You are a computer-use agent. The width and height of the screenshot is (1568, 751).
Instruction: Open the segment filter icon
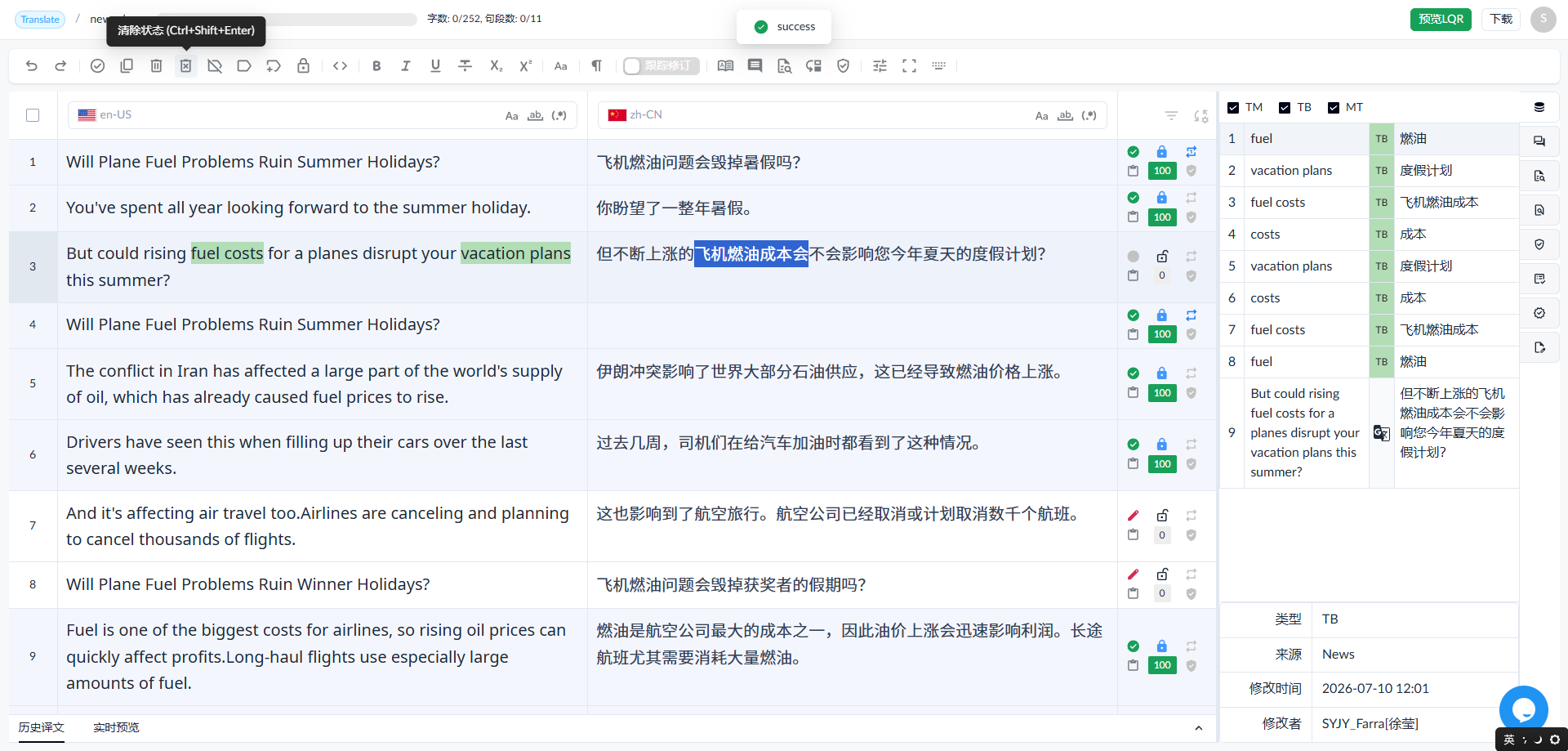pyautogui.click(x=1171, y=116)
